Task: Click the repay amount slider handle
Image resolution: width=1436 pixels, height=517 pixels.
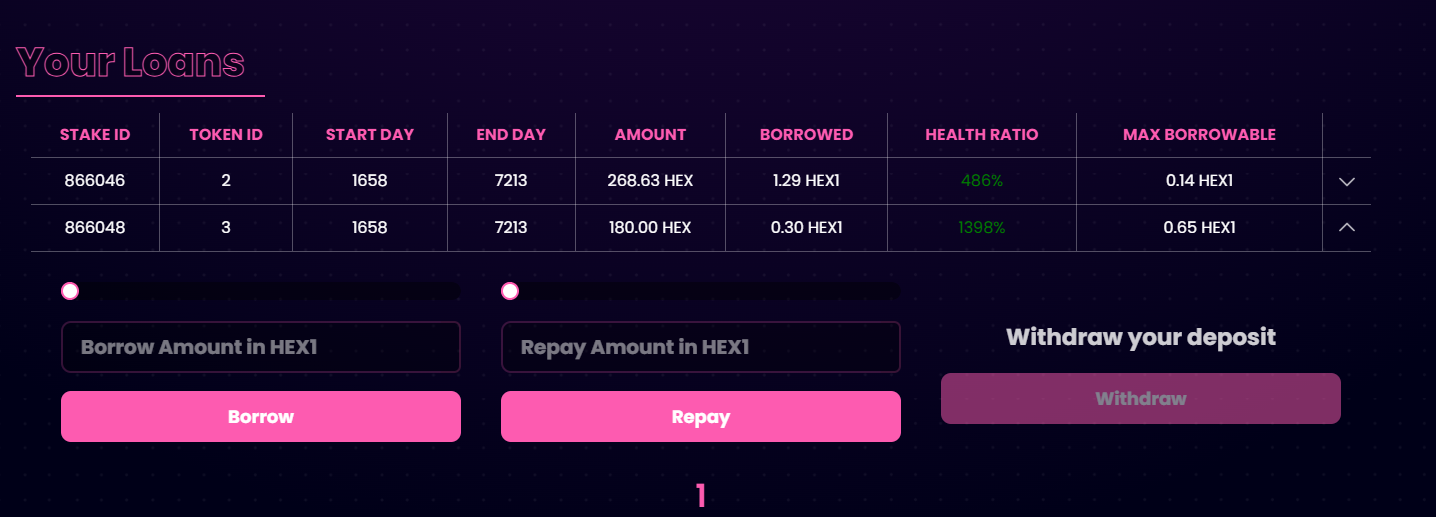Action: (510, 291)
